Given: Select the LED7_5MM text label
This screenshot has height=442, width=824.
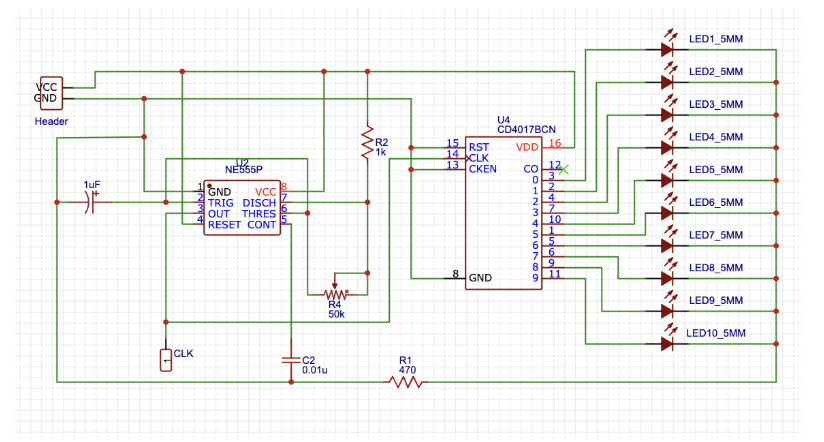Looking at the screenshot, I should [714, 236].
